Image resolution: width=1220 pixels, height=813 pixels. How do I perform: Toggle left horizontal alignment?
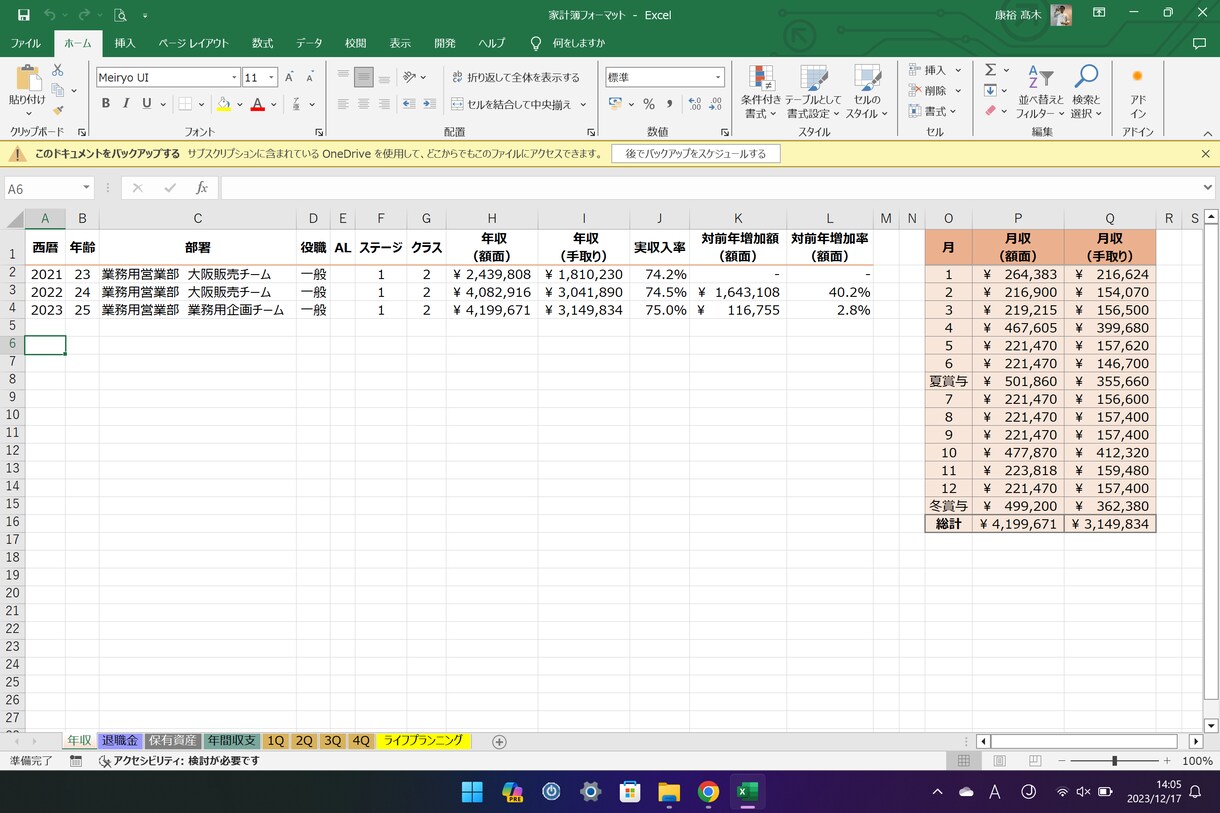click(x=342, y=104)
